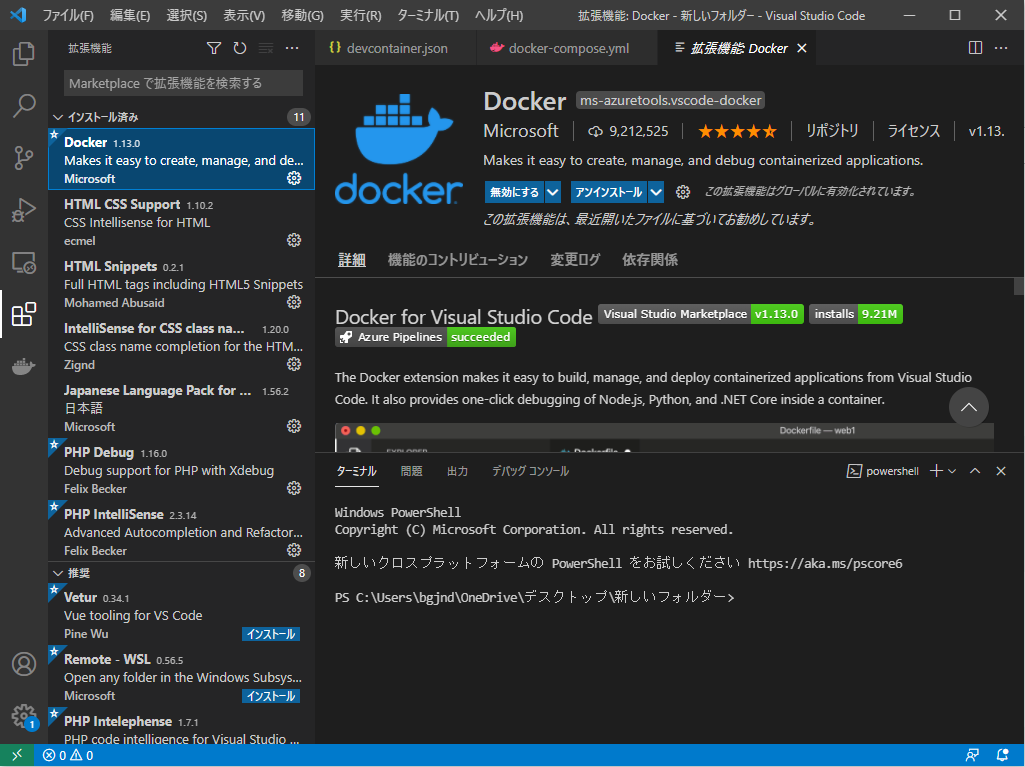This screenshot has height=767, width=1025.
Task: Click the filter extensions funnel icon
Action: (214, 48)
